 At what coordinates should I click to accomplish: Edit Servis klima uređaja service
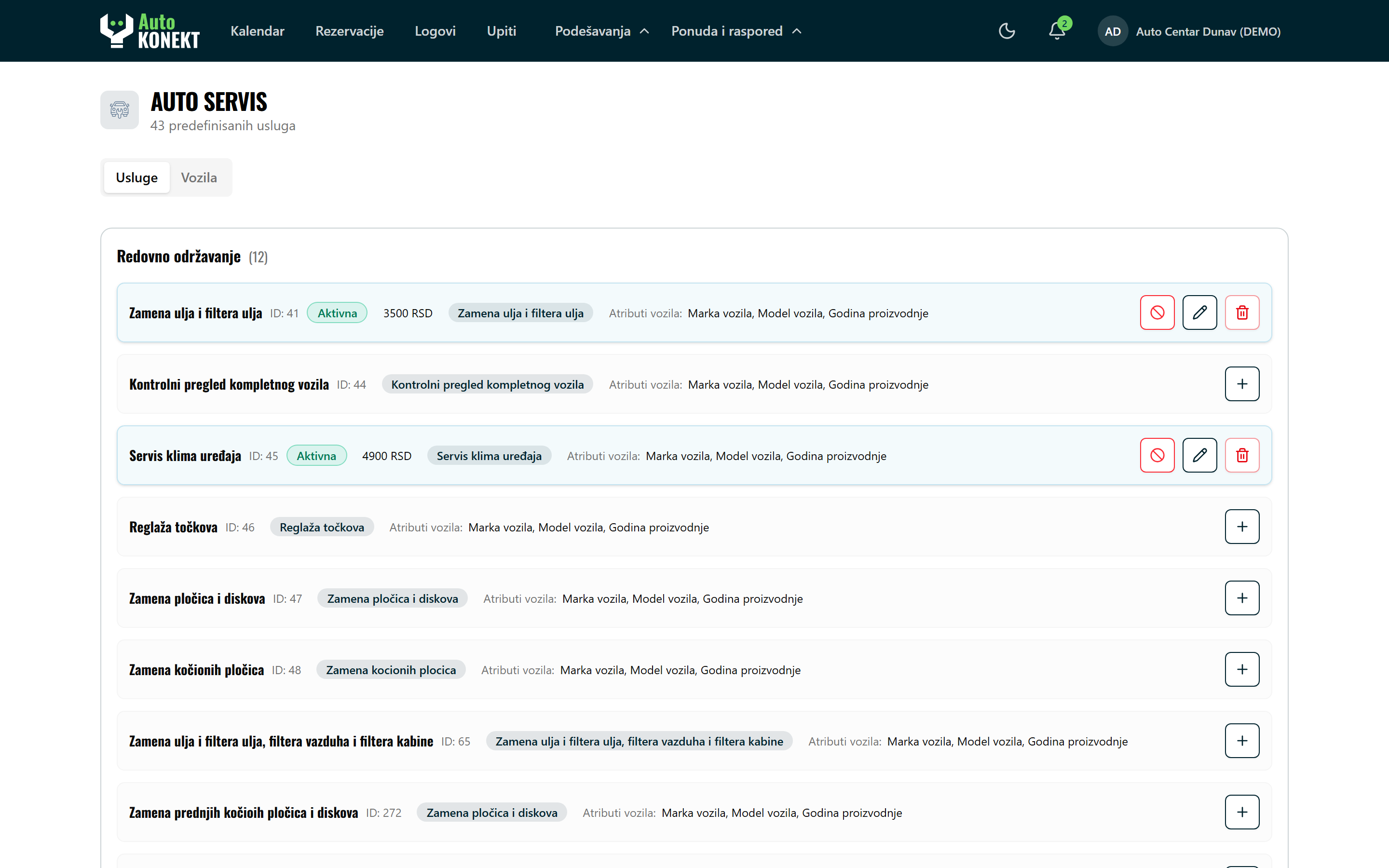1199,455
